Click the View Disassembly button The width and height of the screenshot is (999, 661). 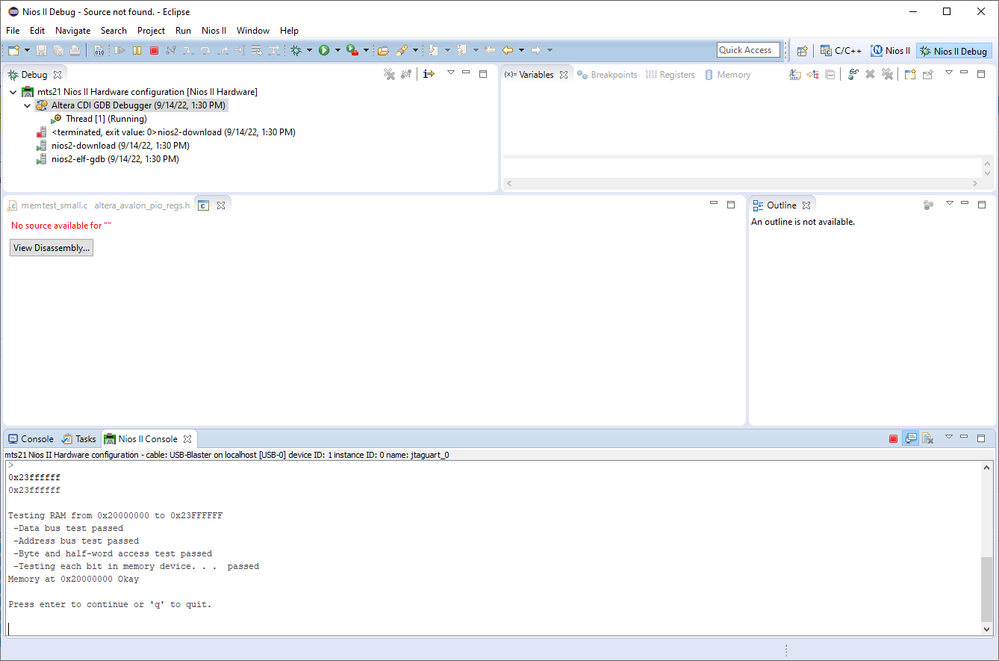(52, 248)
